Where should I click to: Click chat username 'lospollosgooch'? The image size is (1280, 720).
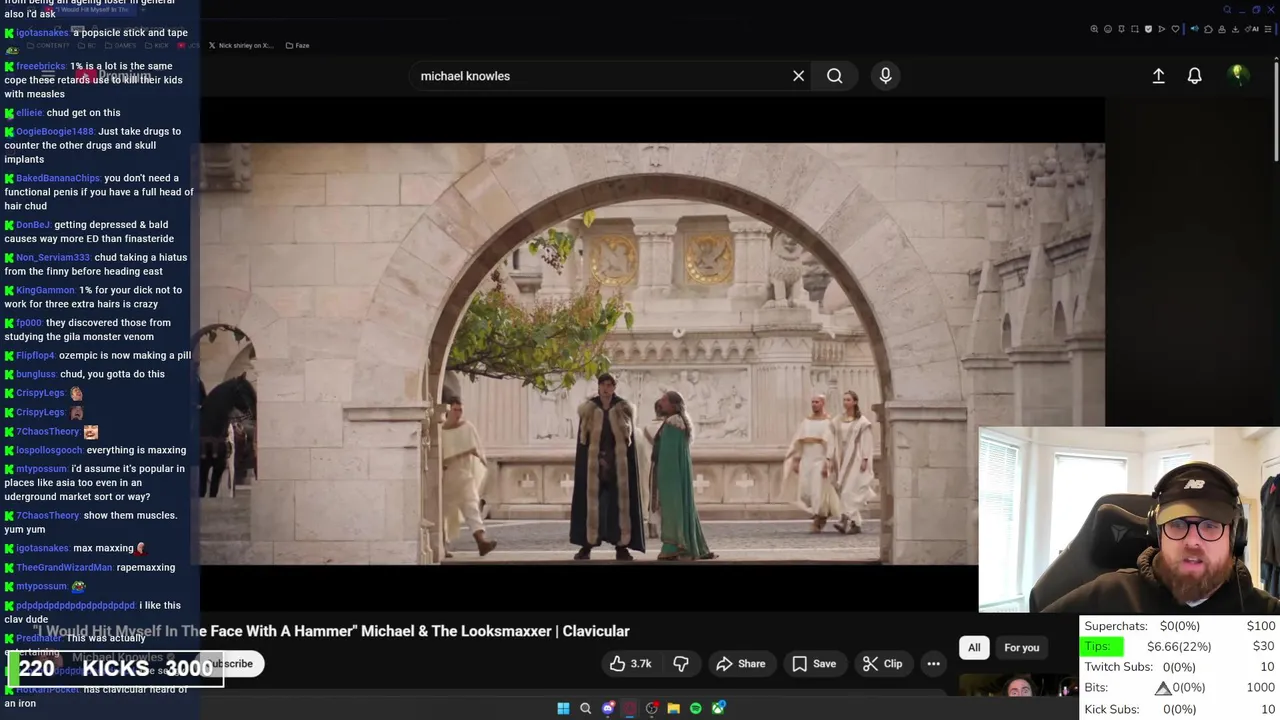pyautogui.click(x=49, y=450)
